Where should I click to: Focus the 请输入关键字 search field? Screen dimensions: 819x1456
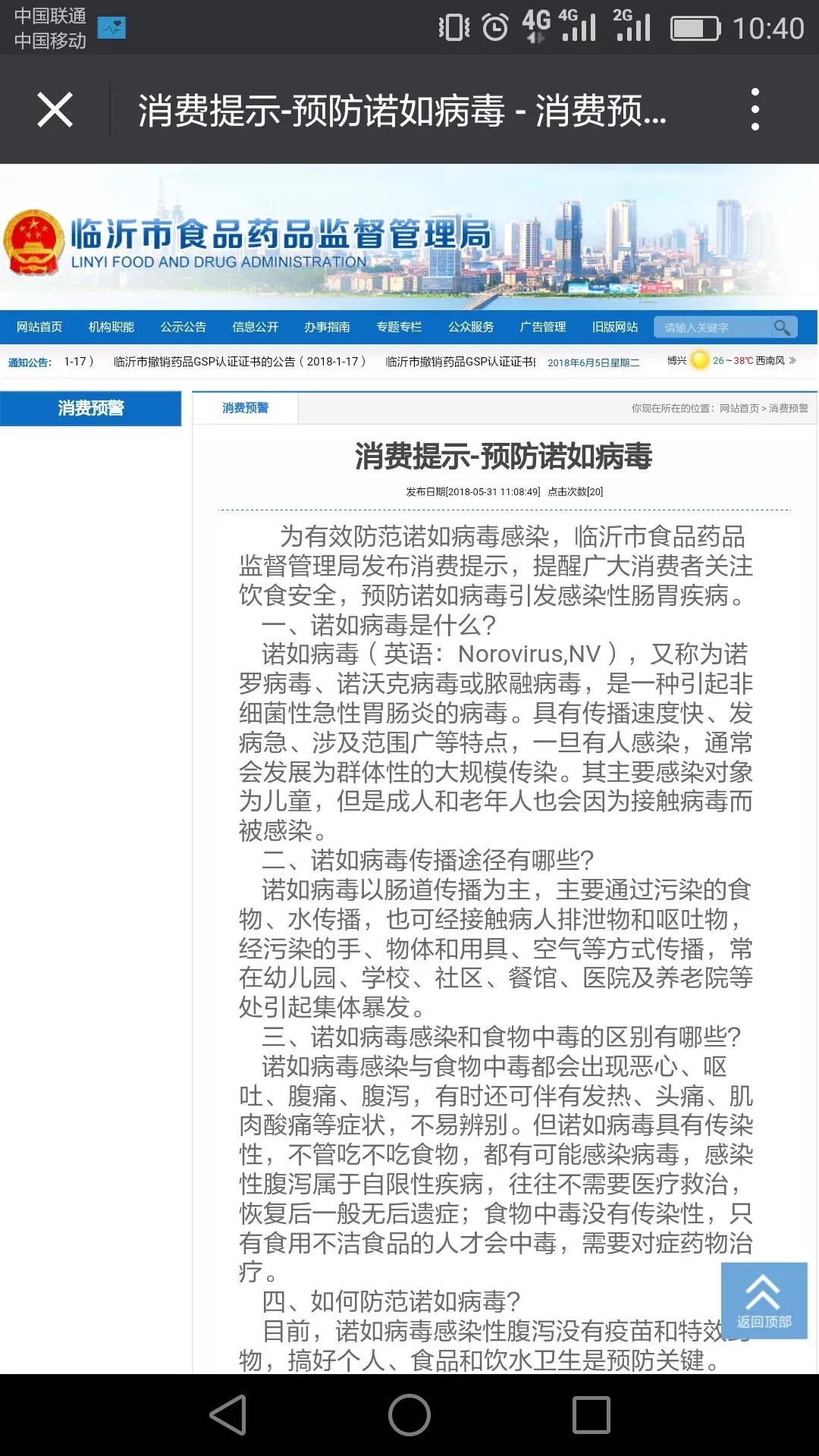pyautogui.click(x=713, y=327)
